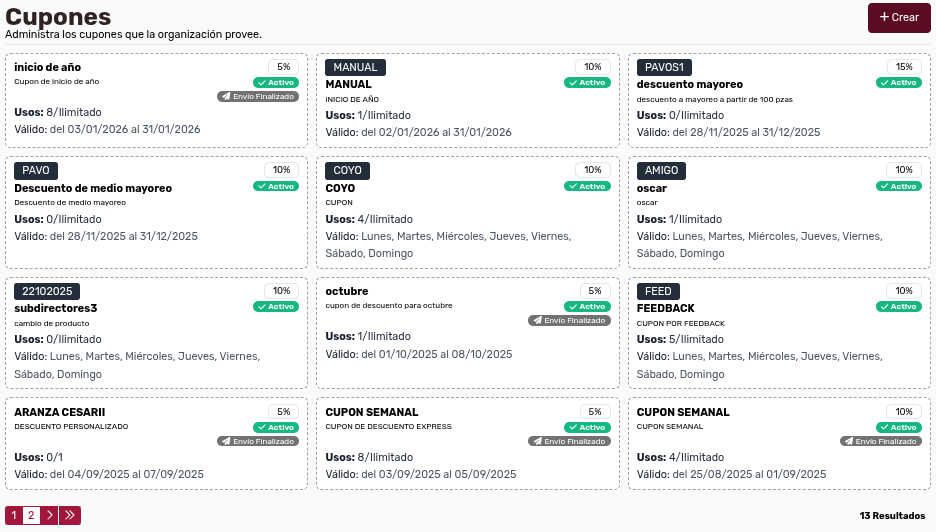Open the octubre coupon title
The image size is (936, 532).
point(346,291)
